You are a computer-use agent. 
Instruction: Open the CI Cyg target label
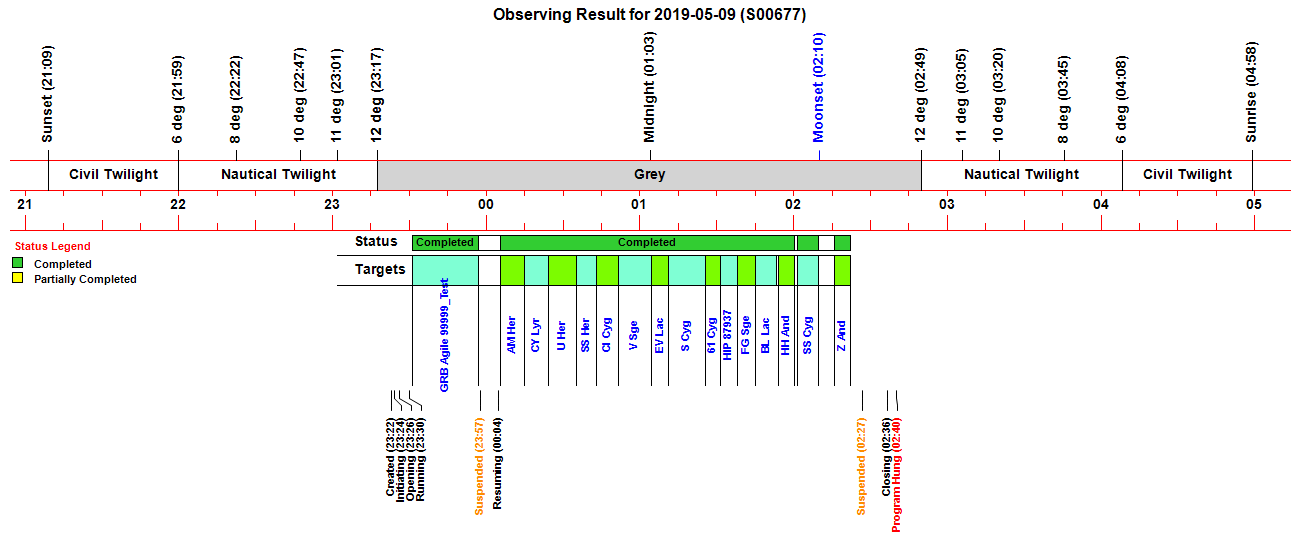[607, 335]
